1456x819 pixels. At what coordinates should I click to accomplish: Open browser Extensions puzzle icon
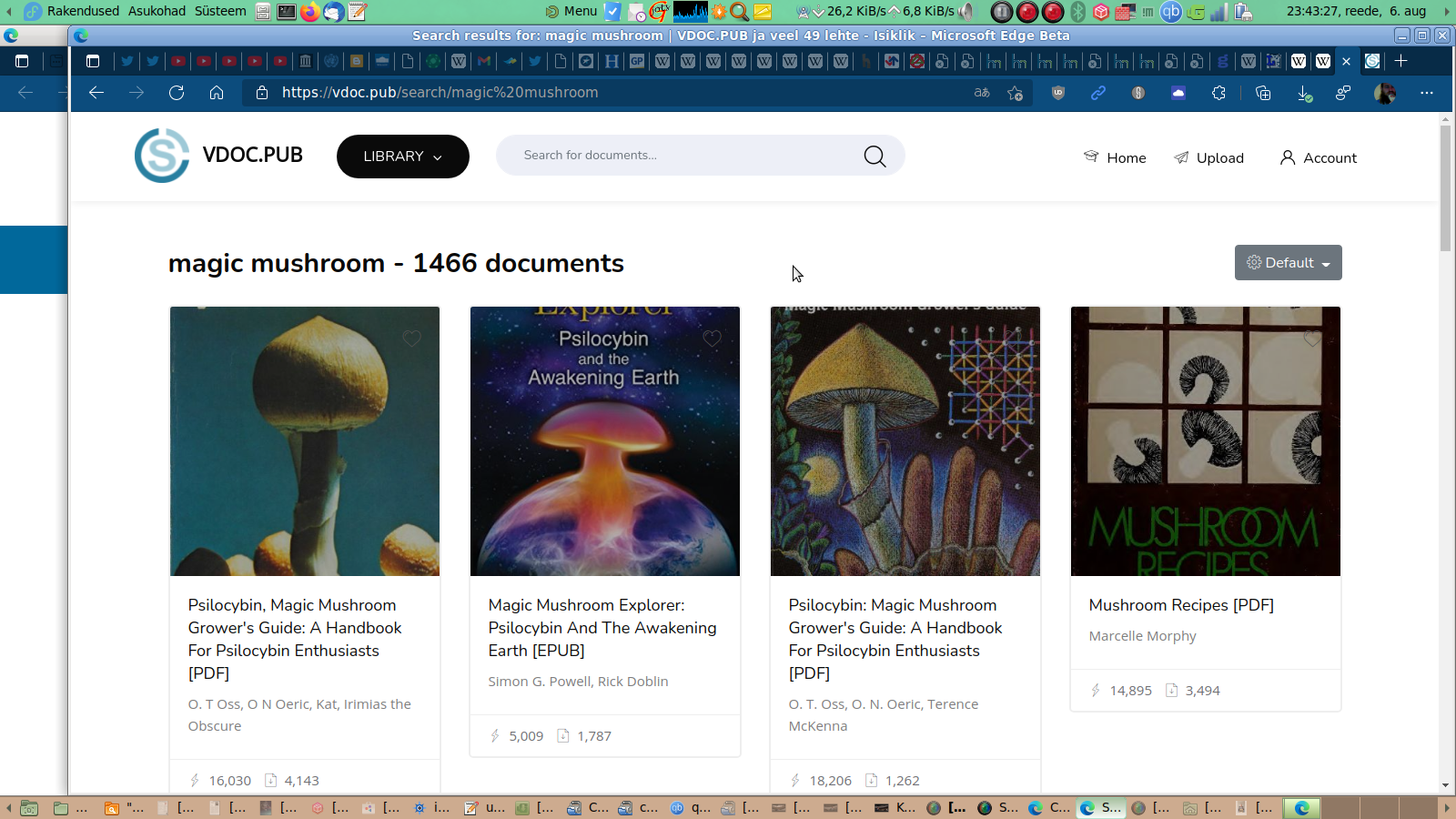pos(1218,93)
